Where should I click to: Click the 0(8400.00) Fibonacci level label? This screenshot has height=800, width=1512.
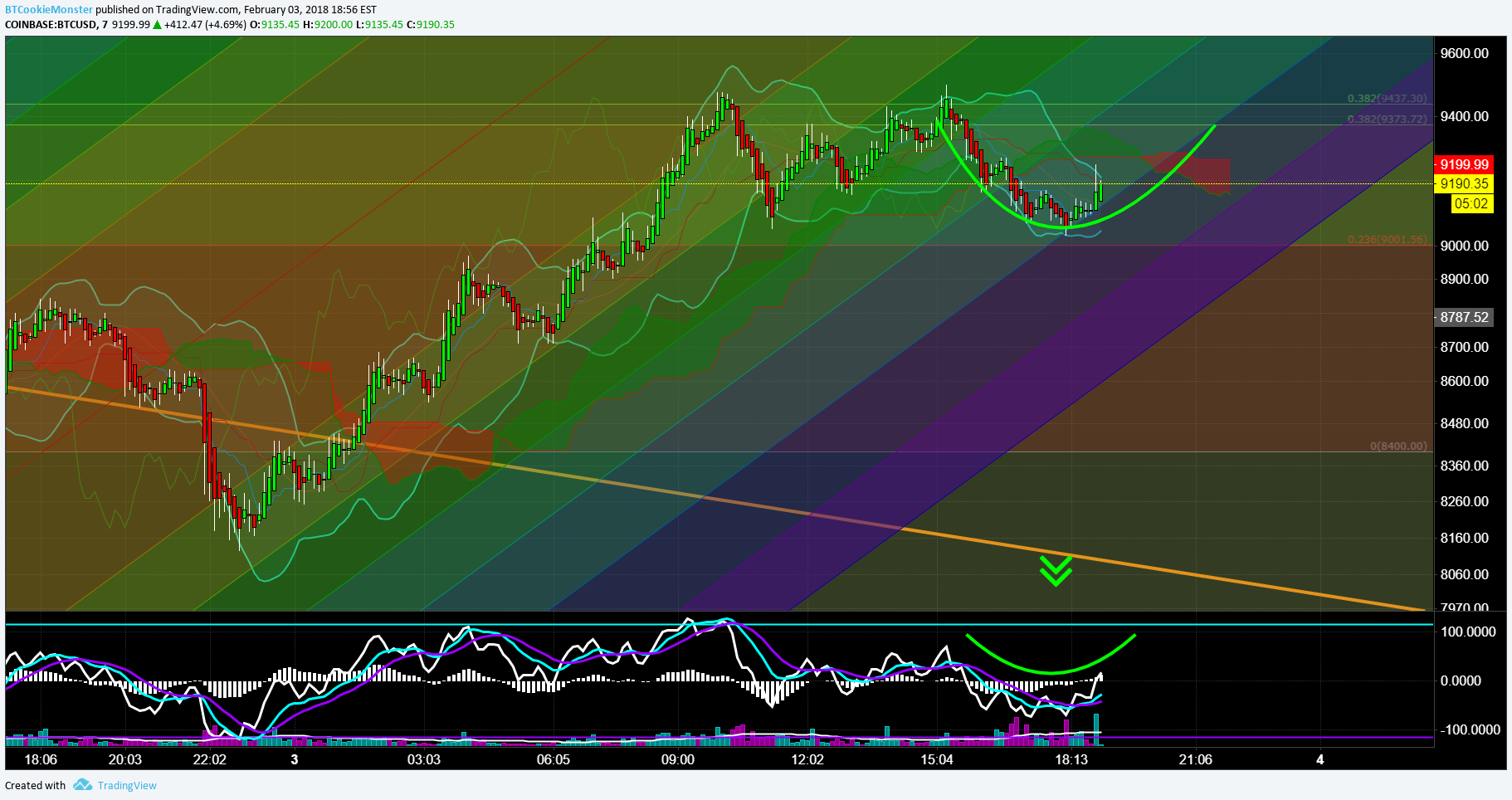[1398, 446]
